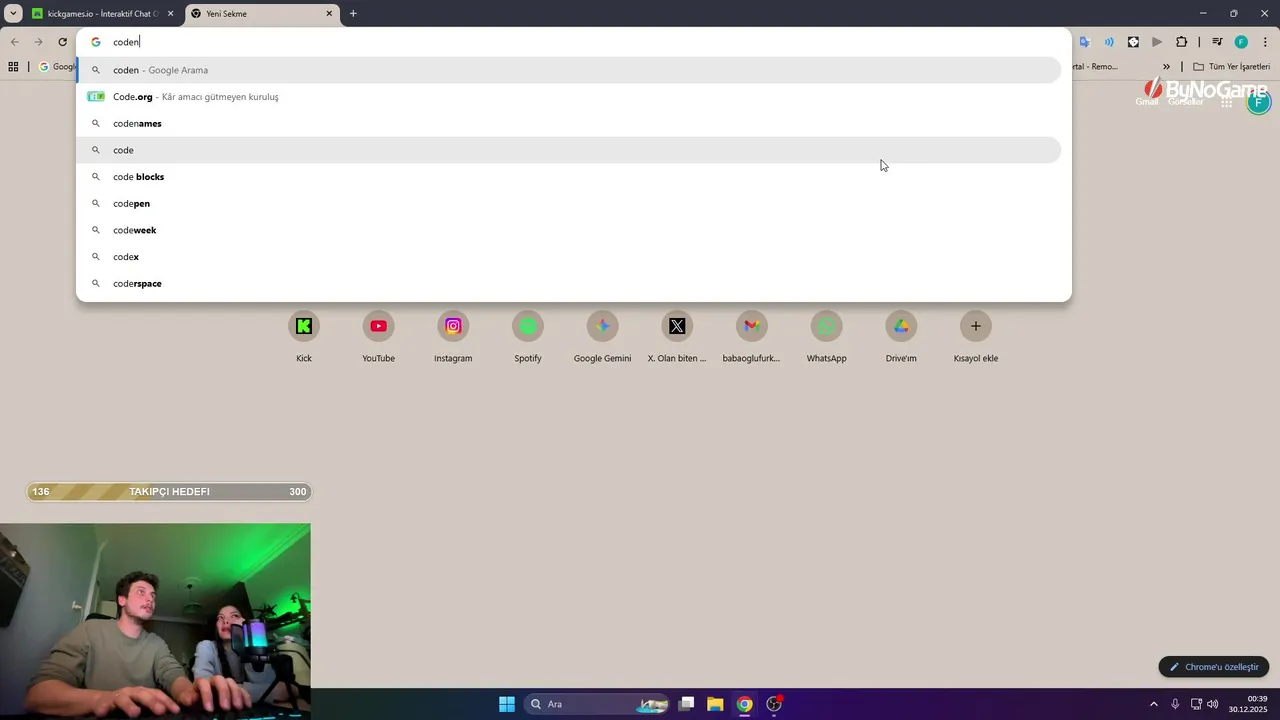
Task: Expand the tab search dropdown arrow
Action: pos(13,13)
